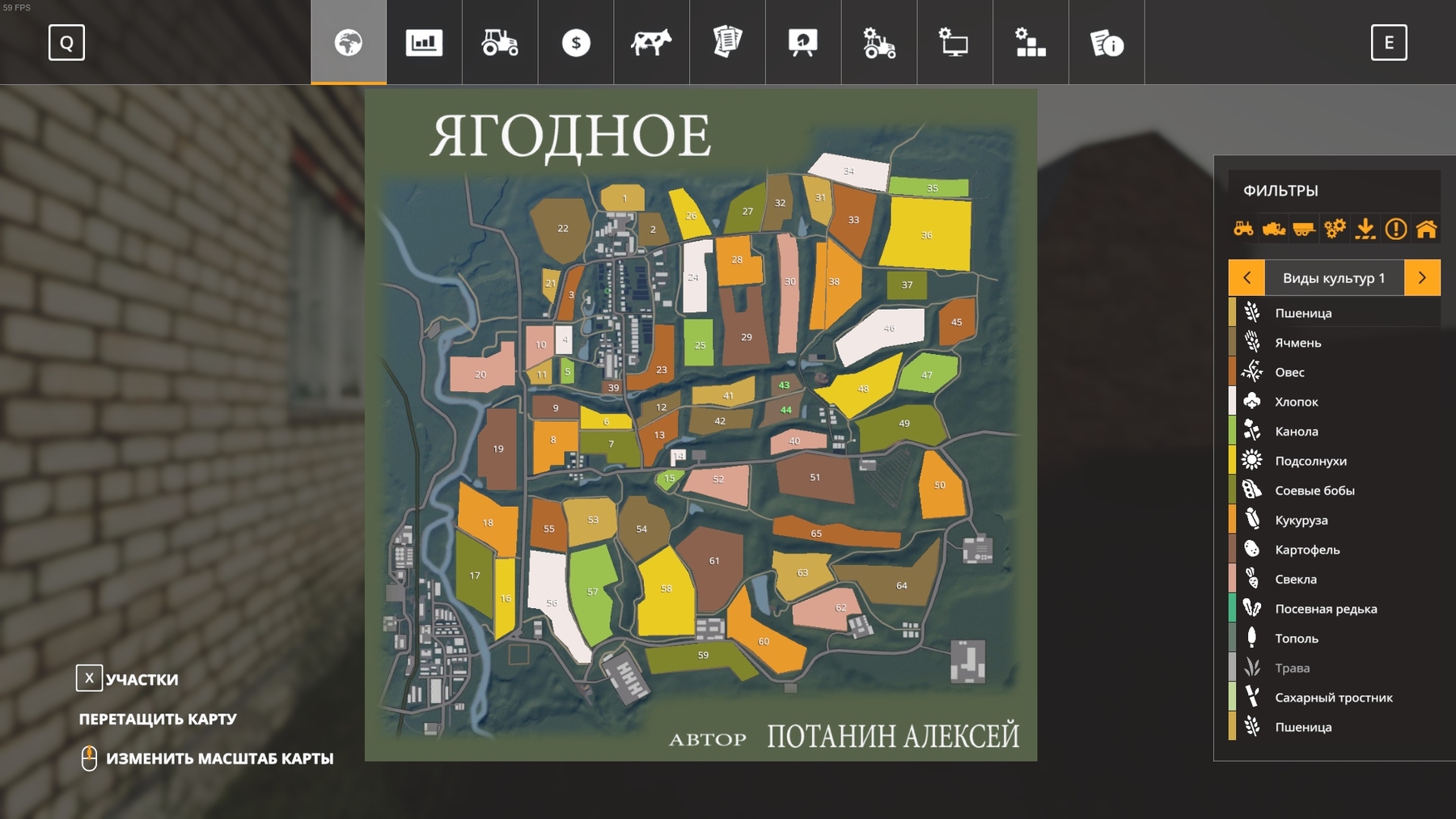
Task: Open the finances dollar page
Action: (576, 43)
